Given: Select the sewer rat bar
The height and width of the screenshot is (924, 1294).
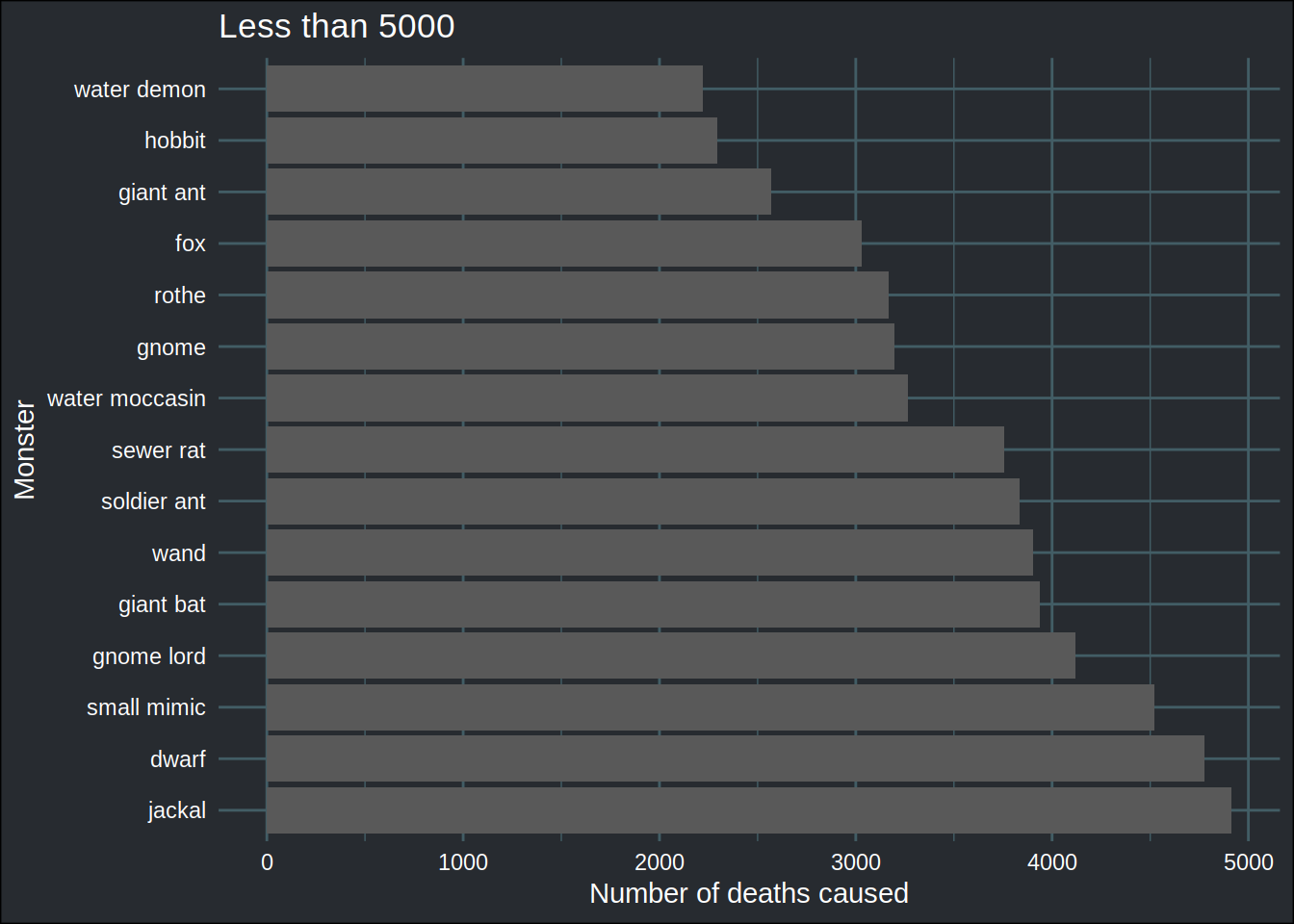Looking at the screenshot, I should click(635, 449).
